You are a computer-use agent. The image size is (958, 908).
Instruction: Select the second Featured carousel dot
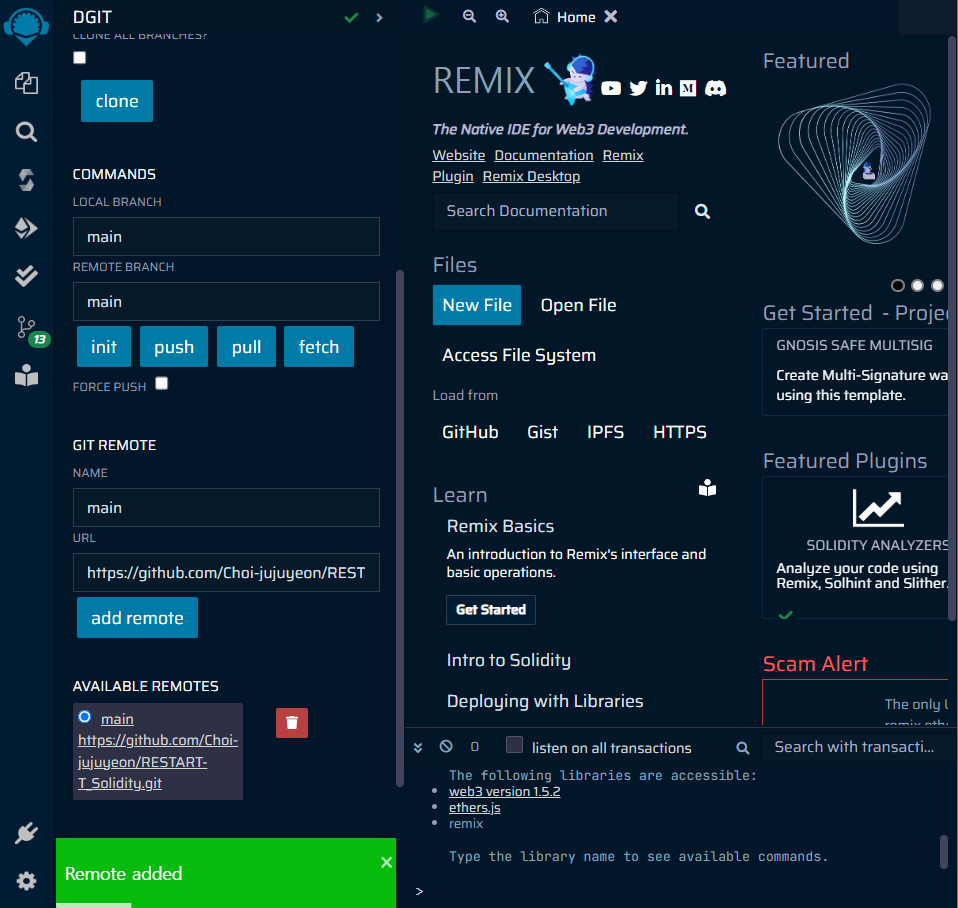[917, 285]
